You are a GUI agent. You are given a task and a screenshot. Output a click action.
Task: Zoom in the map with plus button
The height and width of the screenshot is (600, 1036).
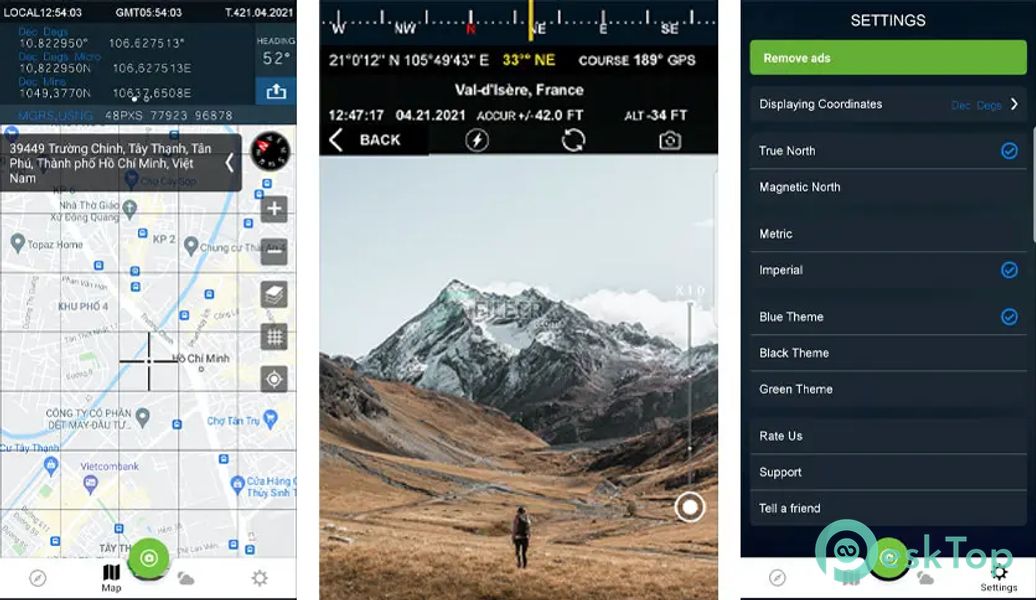click(x=274, y=209)
